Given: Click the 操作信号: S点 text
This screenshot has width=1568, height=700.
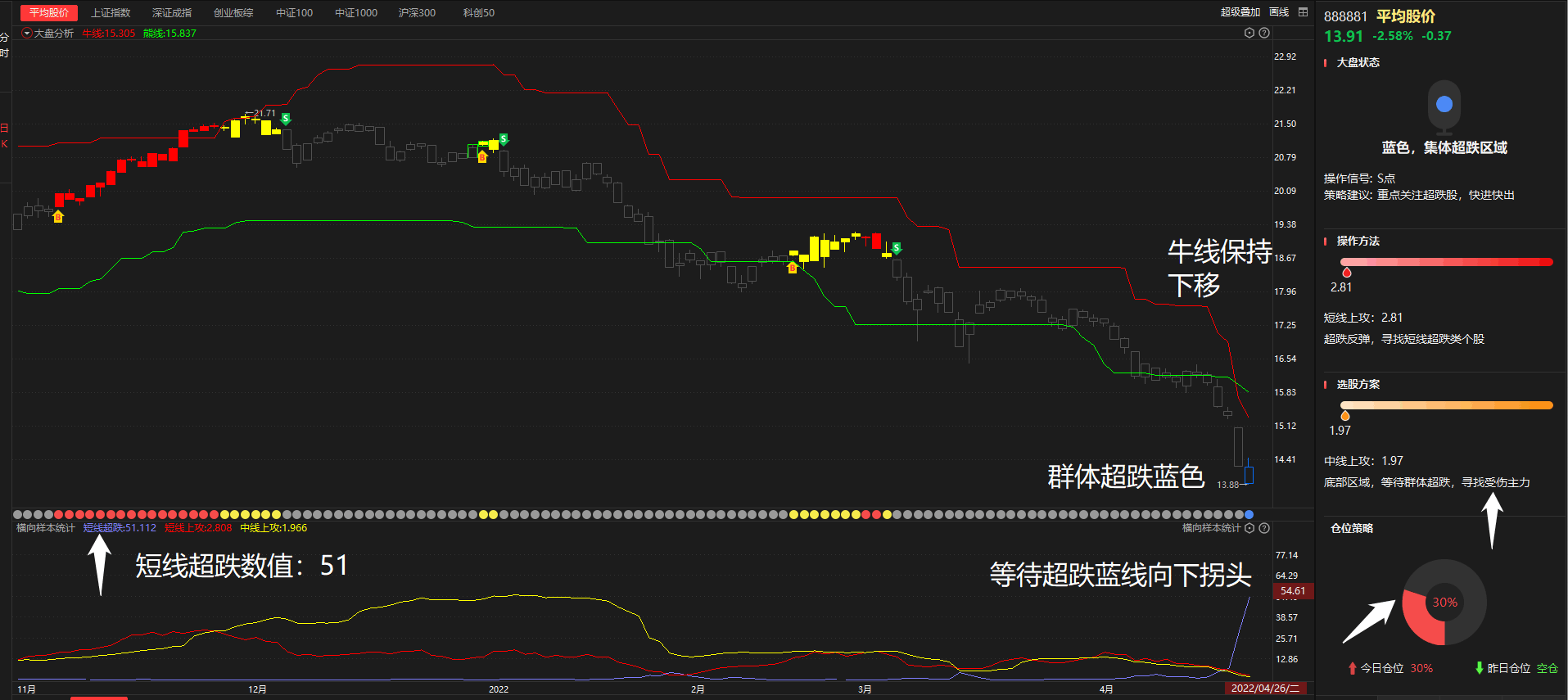Looking at the screenshot, I should click(x=1360, y=178).
